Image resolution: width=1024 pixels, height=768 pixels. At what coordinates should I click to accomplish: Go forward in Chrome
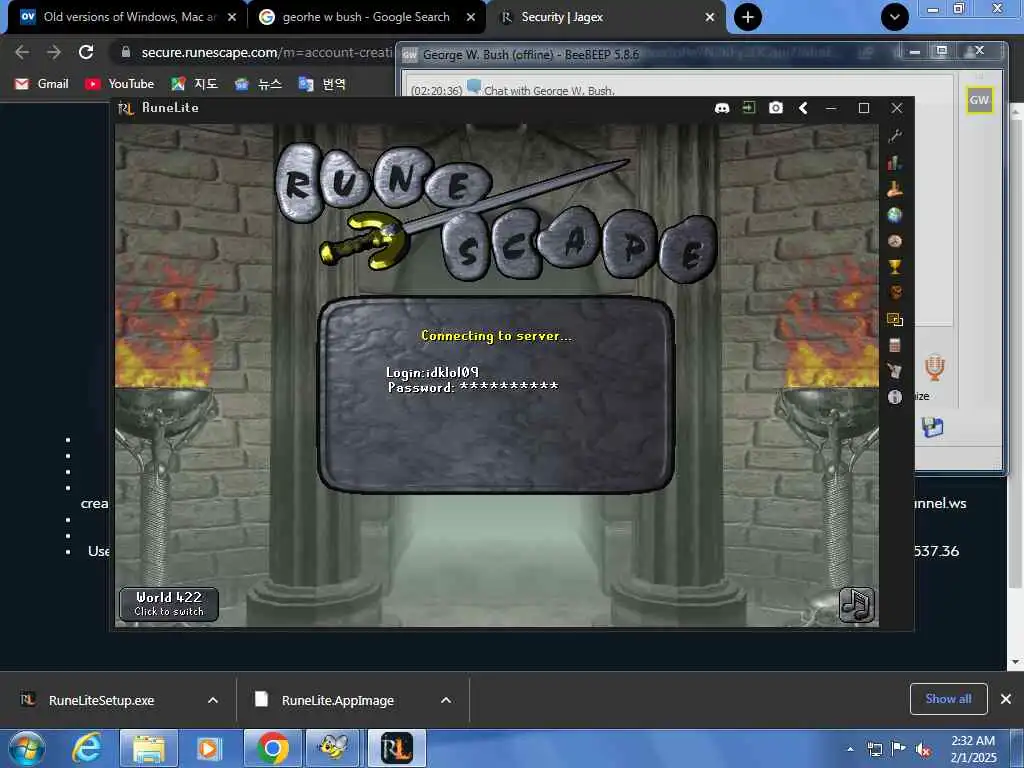click(x=54, y=52)
